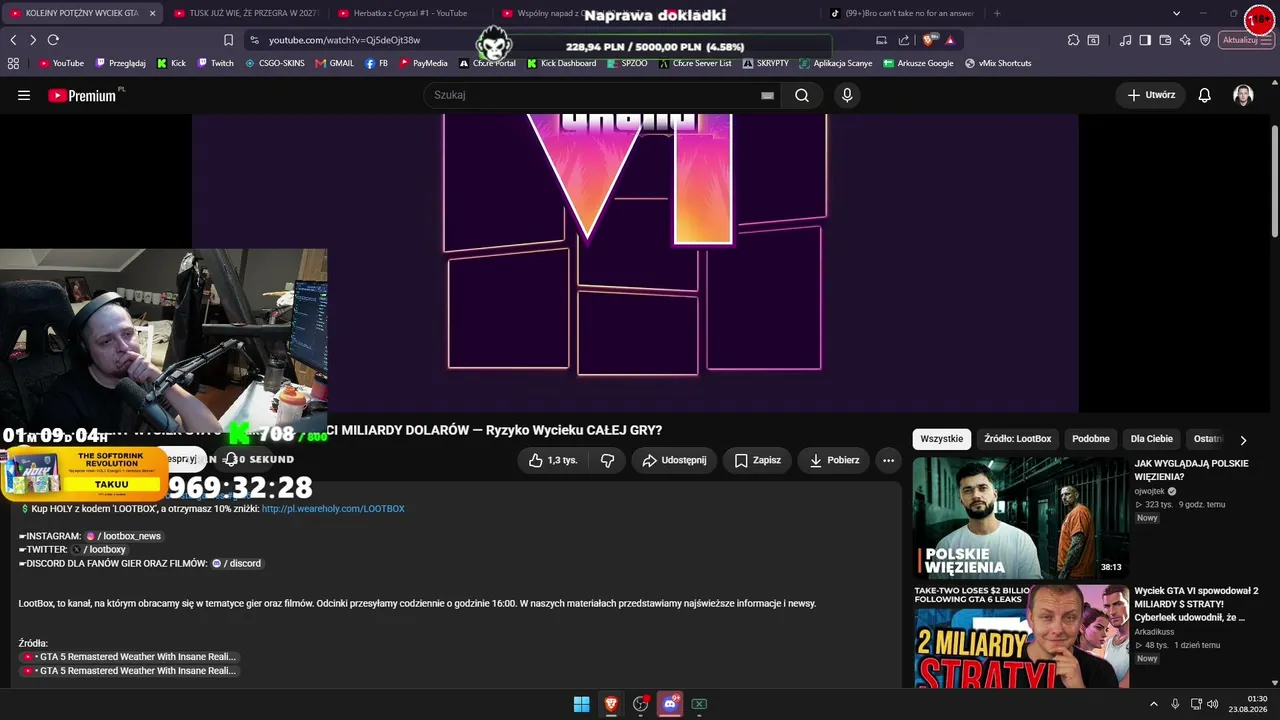The image size is (1280, 720).
Task: Open the lootboxy Twitter link
Action: click(98, 550)
